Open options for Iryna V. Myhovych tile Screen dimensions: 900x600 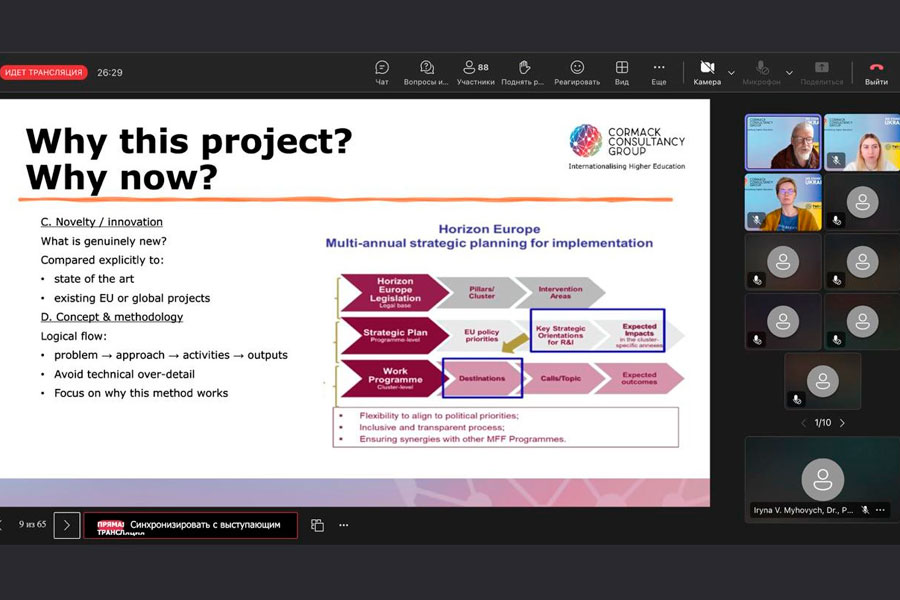880,510
